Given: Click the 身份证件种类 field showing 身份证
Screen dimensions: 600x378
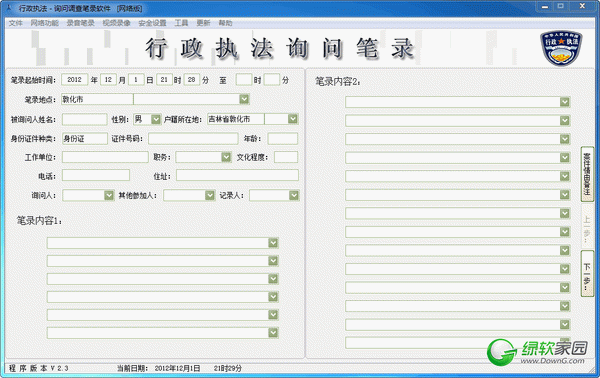Looking at the screenshot, I should point(85,138).
